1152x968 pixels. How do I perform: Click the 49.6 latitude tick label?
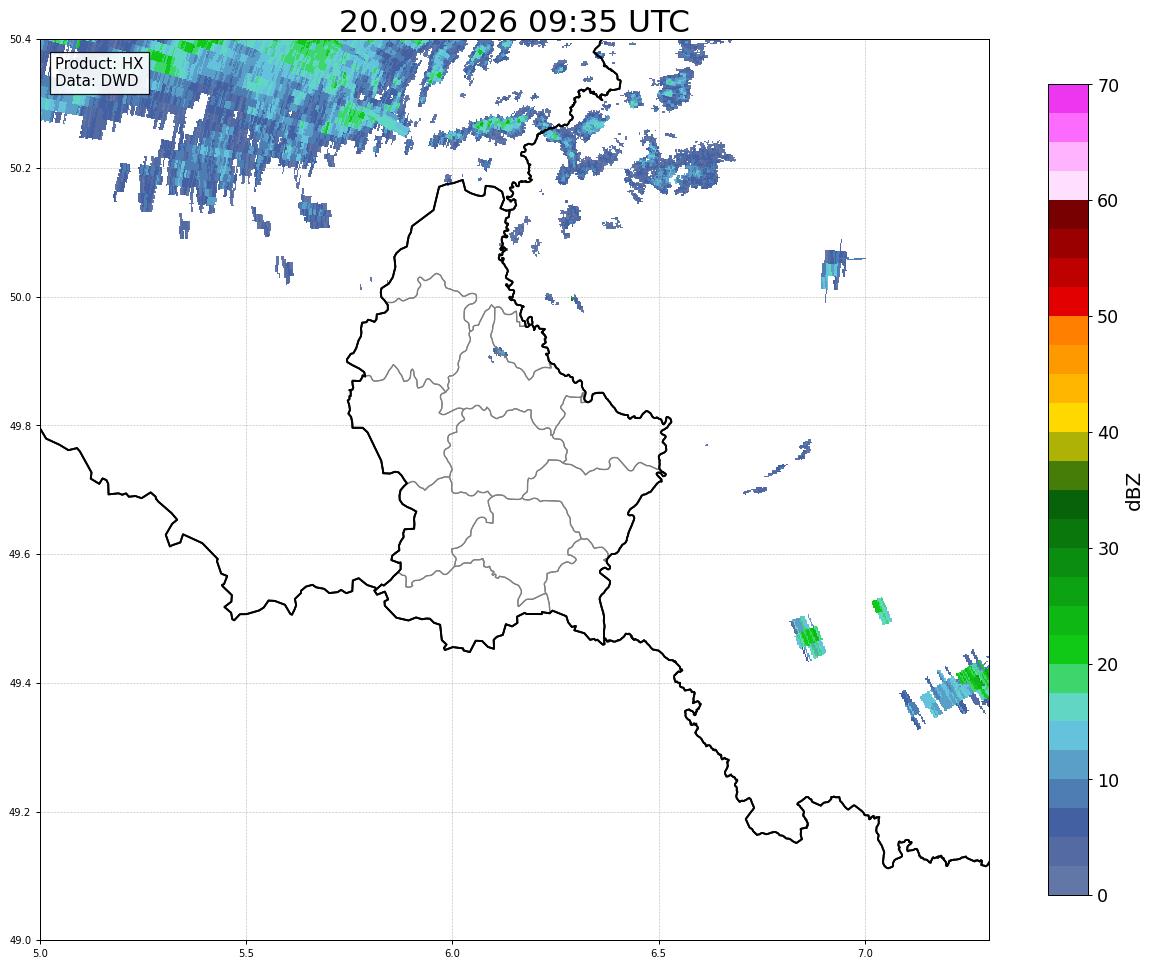[20, 555]
